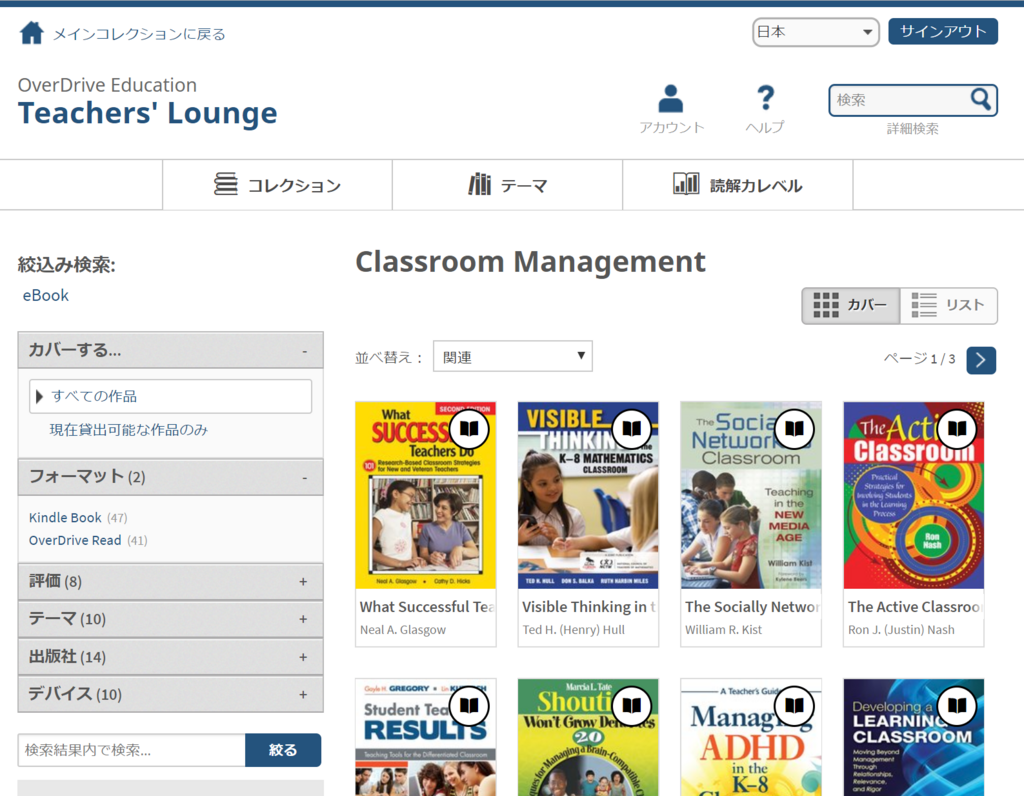Click メインコレクションに戻る link

[x=138, y=34]
